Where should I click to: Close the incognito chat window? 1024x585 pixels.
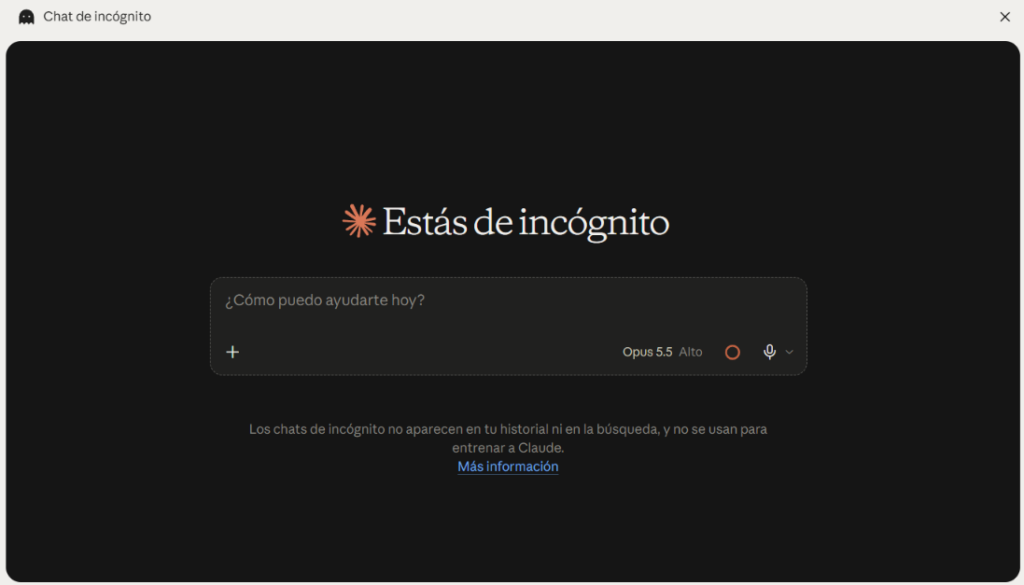1004,17
